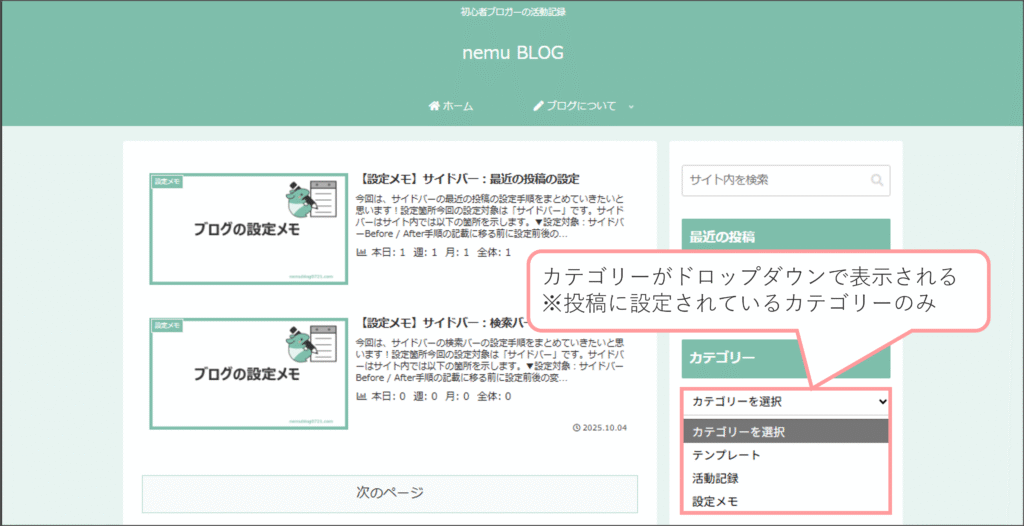This screenshot has height=526, width=1024.
Task: Click the pencil icon beside ブログについて
Action: pyautogui.click(x=538, y=106)
